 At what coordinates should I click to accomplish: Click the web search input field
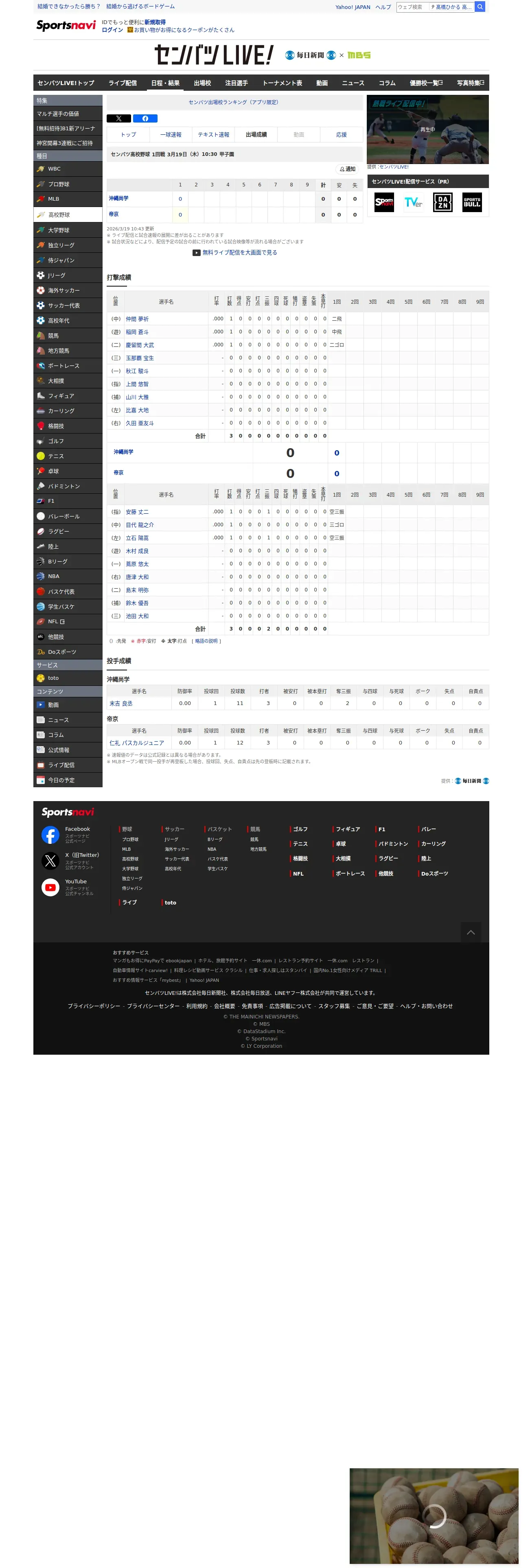coord(413,7)
